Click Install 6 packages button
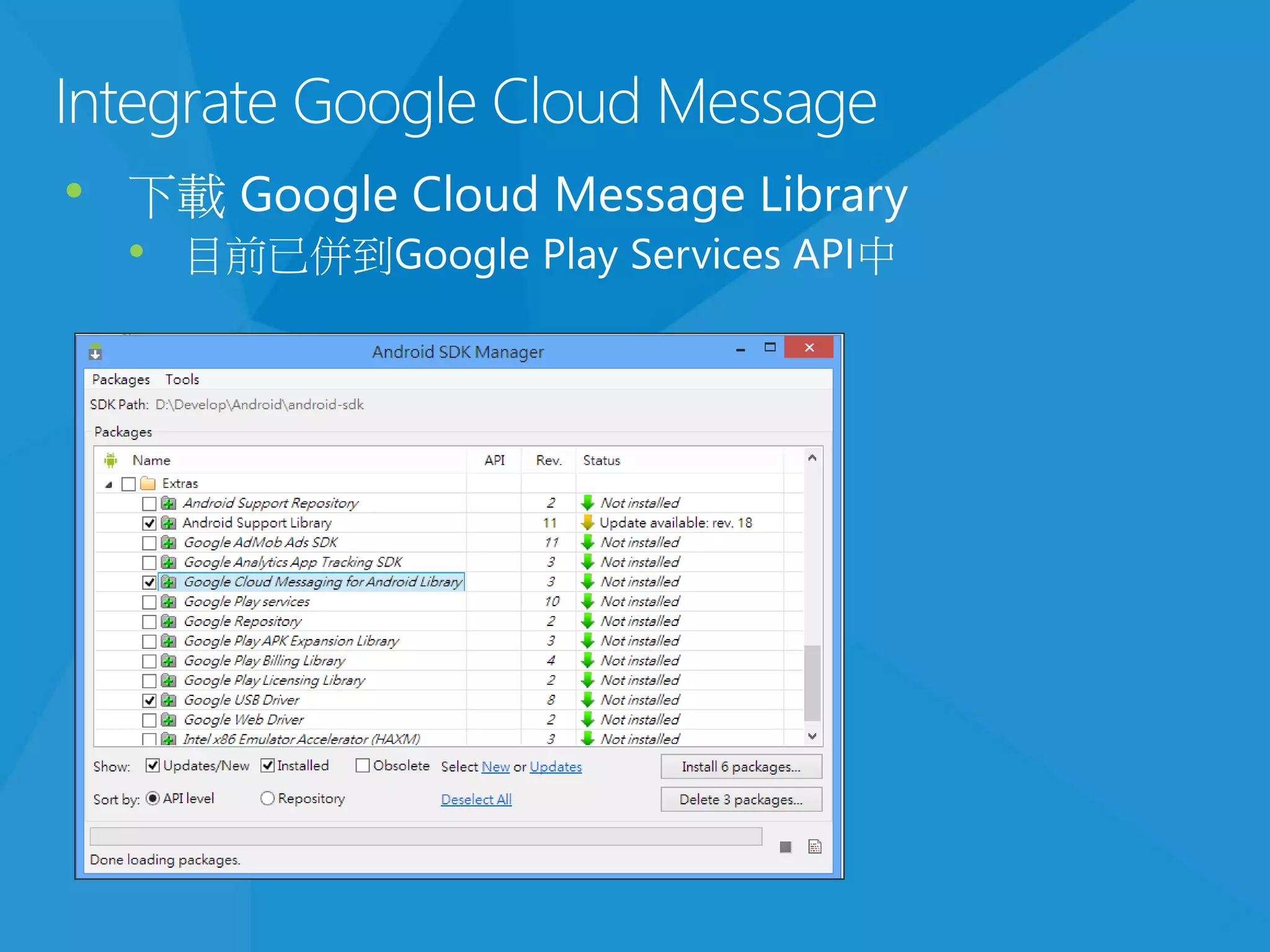The image size is (1270, 952). point(741,767)
